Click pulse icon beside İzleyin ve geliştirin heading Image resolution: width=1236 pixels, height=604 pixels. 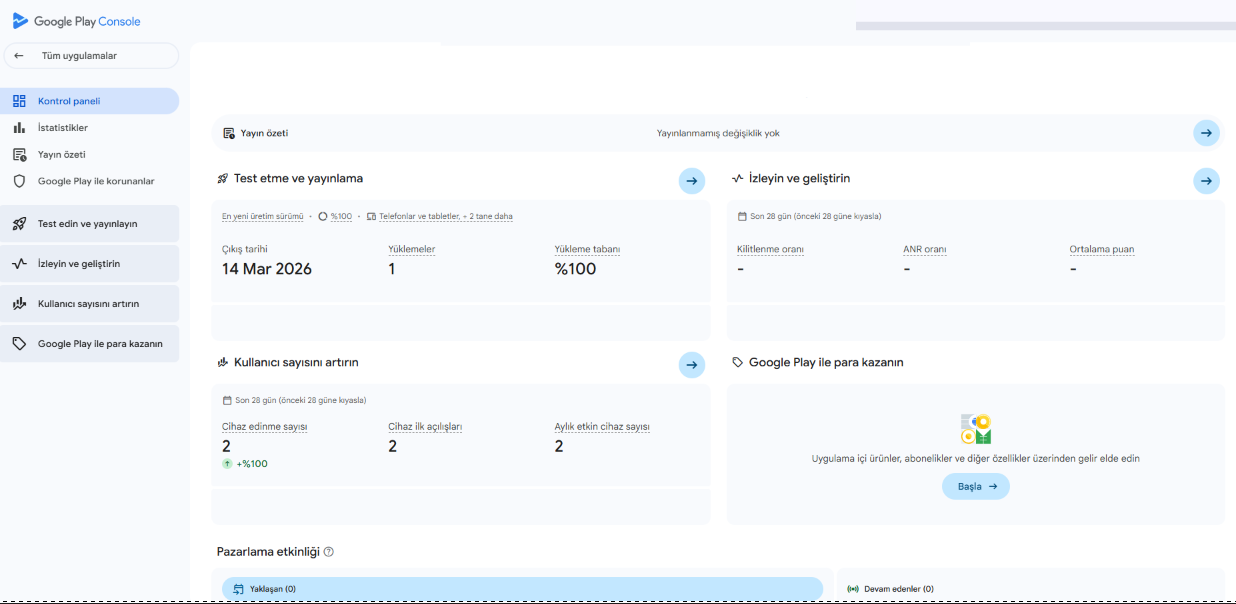click(x=738, y=179)
